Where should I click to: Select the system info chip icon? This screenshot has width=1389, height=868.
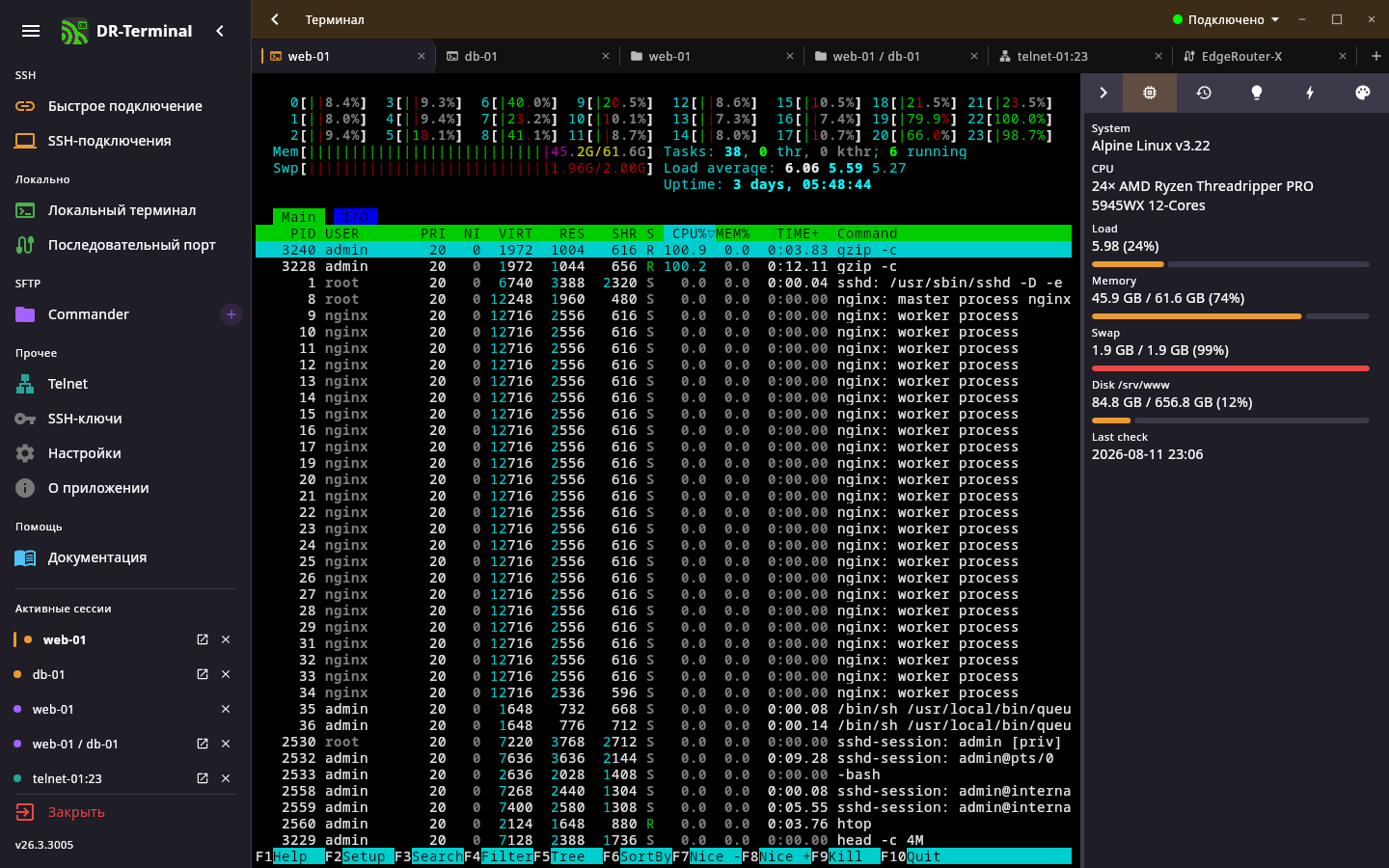(1150, 93)
